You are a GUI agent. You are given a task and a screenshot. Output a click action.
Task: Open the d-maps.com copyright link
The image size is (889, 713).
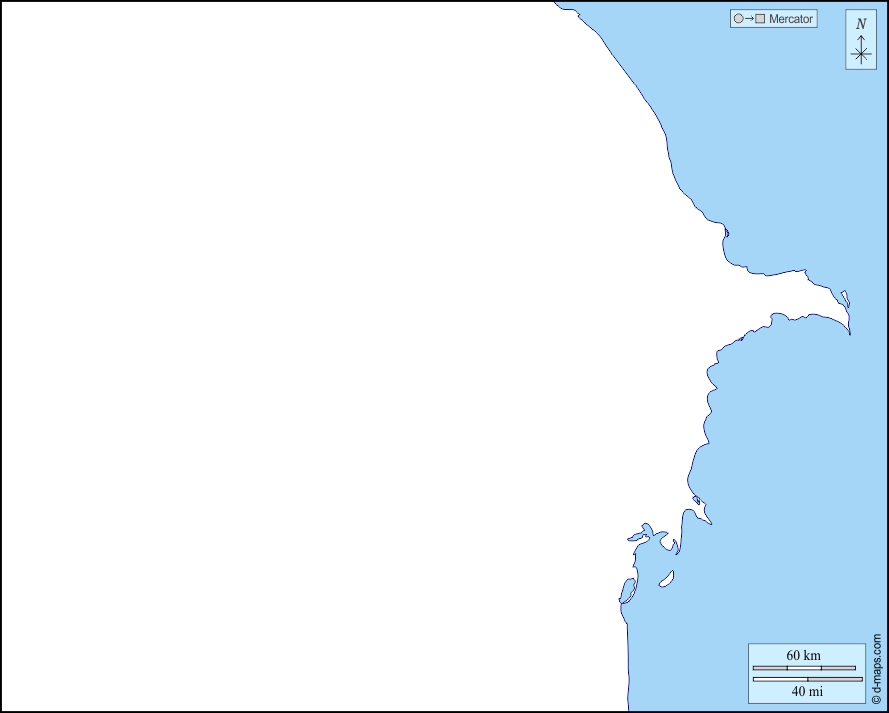pyautogui.click(x=877, y=669)
